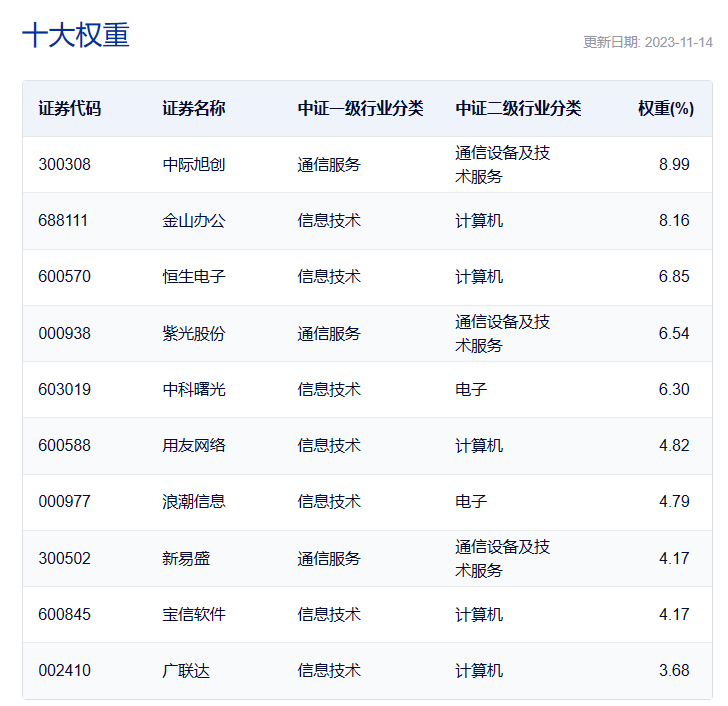Click weight value 8.16
The image size is (728, 706).
(x=674, y=220)
